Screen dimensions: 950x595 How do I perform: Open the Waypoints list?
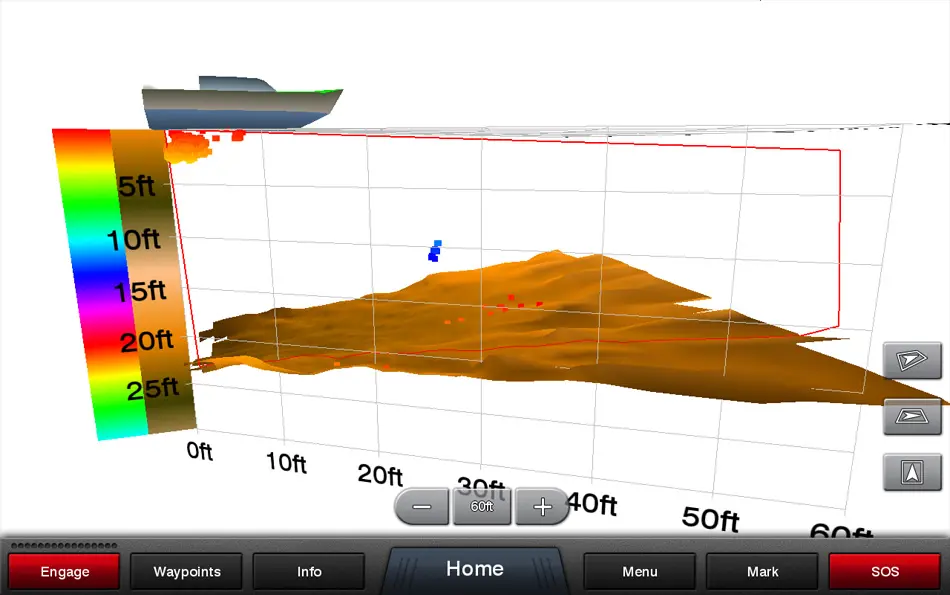[x=187, y=572]
